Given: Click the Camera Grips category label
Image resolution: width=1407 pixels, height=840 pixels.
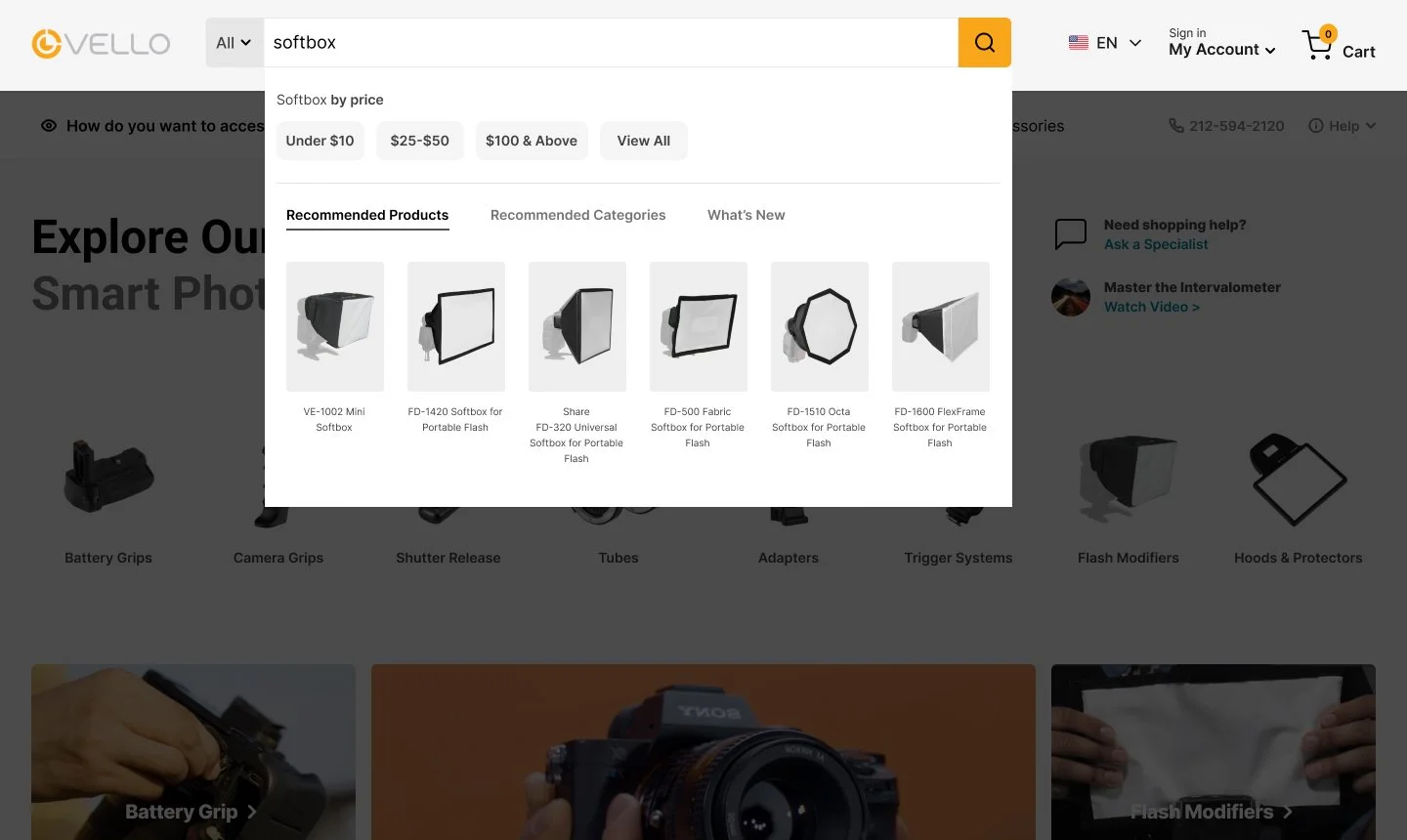Looking at the screenshot, I should [278, 558].
